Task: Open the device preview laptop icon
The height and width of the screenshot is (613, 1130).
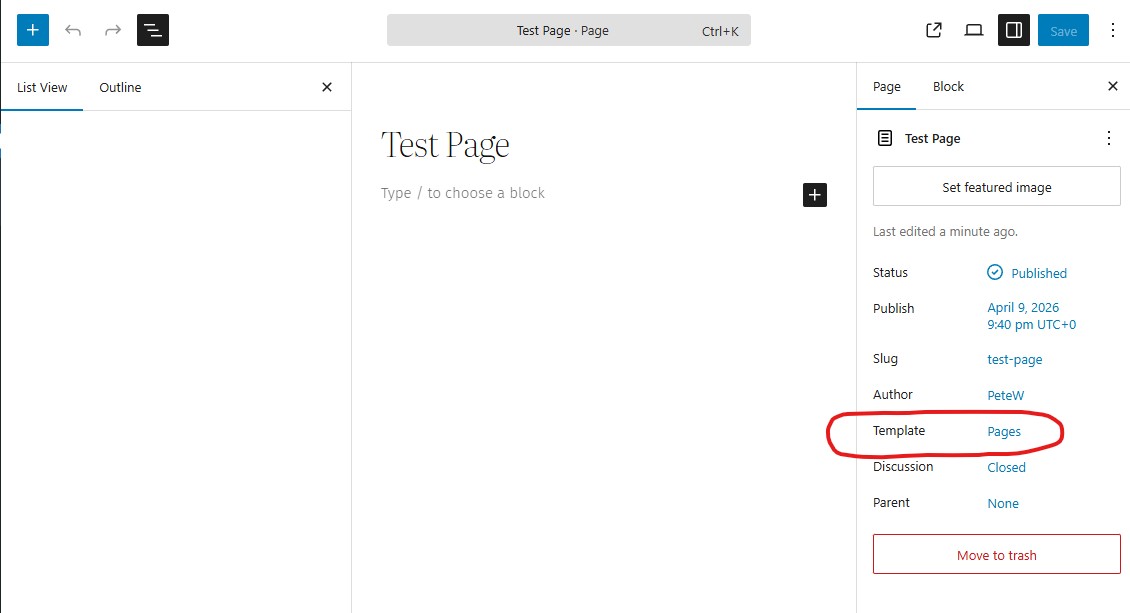Action: point(974,30)
